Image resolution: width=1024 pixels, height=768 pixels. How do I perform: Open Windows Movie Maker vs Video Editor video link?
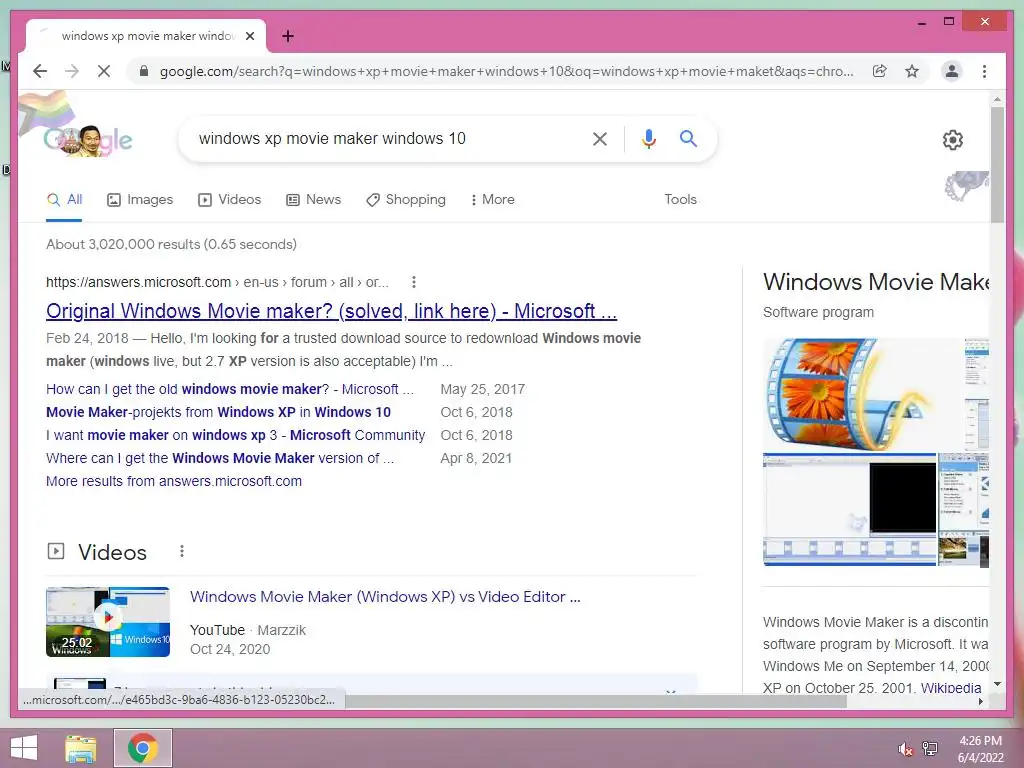click(x=385, y=597)
